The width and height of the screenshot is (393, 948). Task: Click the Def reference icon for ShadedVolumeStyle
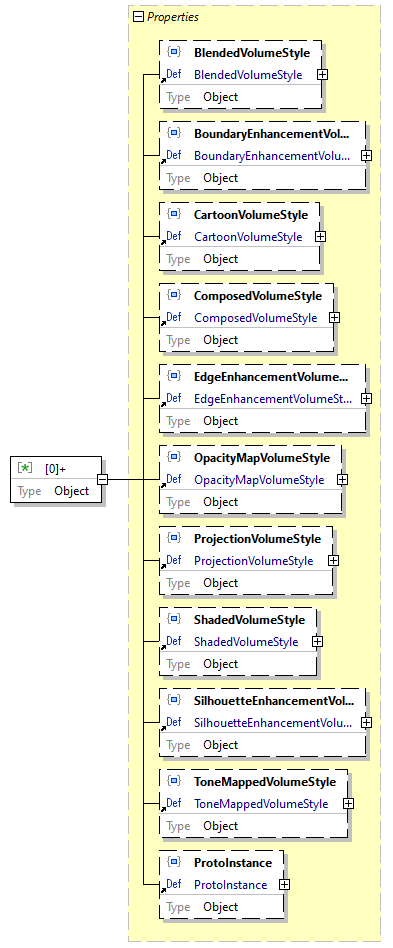172,641
